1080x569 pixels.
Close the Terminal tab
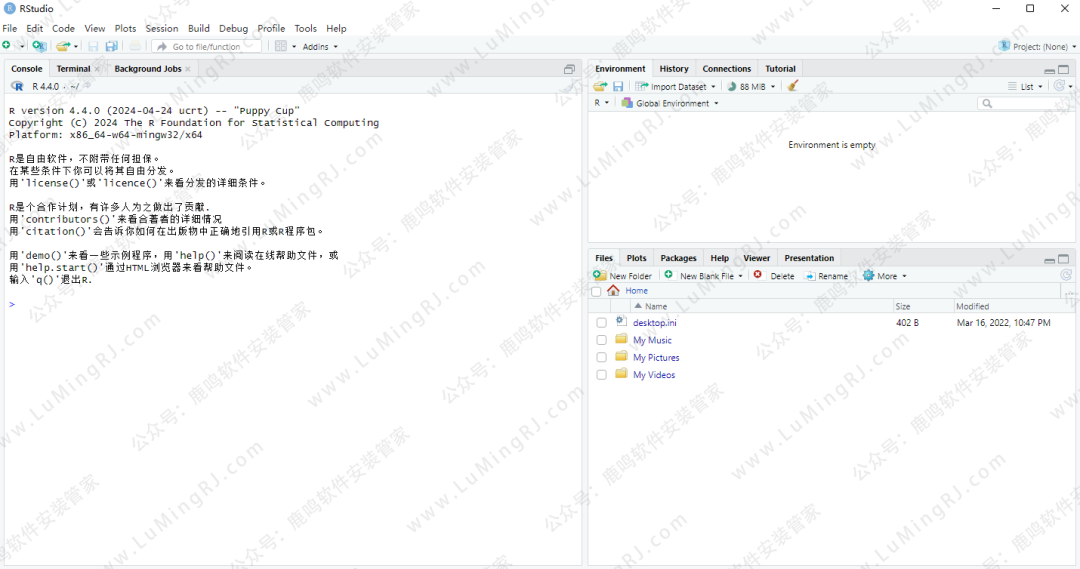pyautogui.click(x=97, y=69)
